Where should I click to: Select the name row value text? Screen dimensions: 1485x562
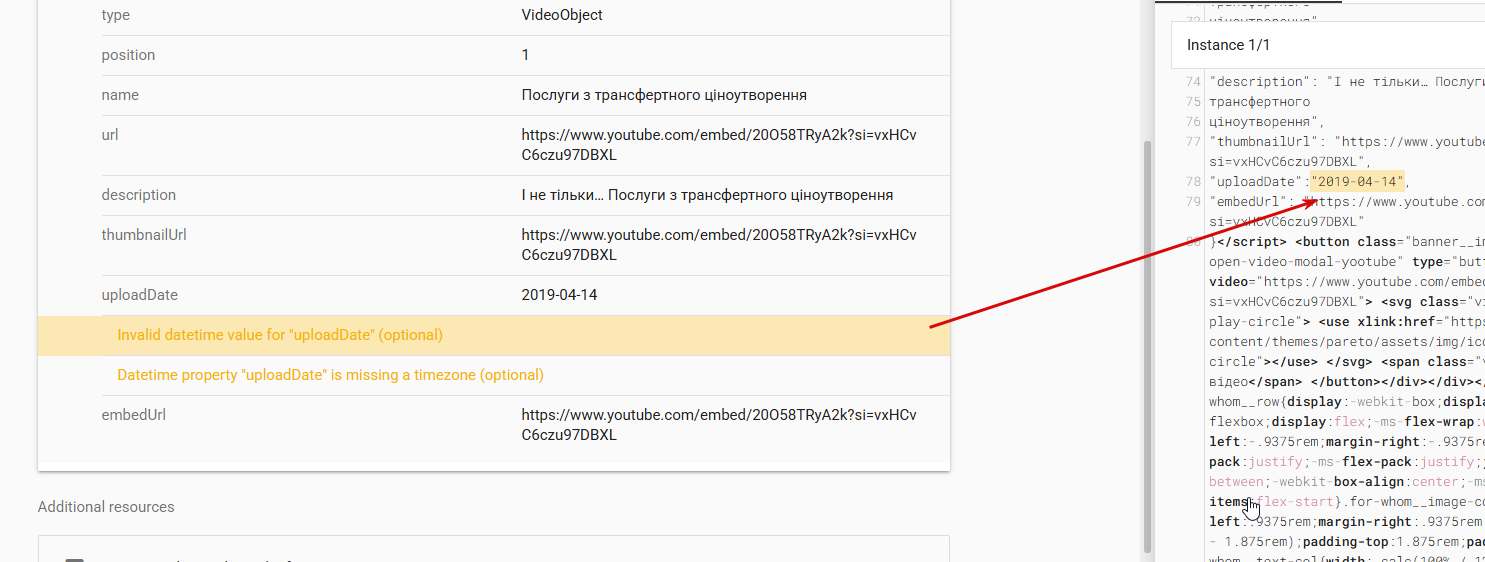click(x=664, y=95)
